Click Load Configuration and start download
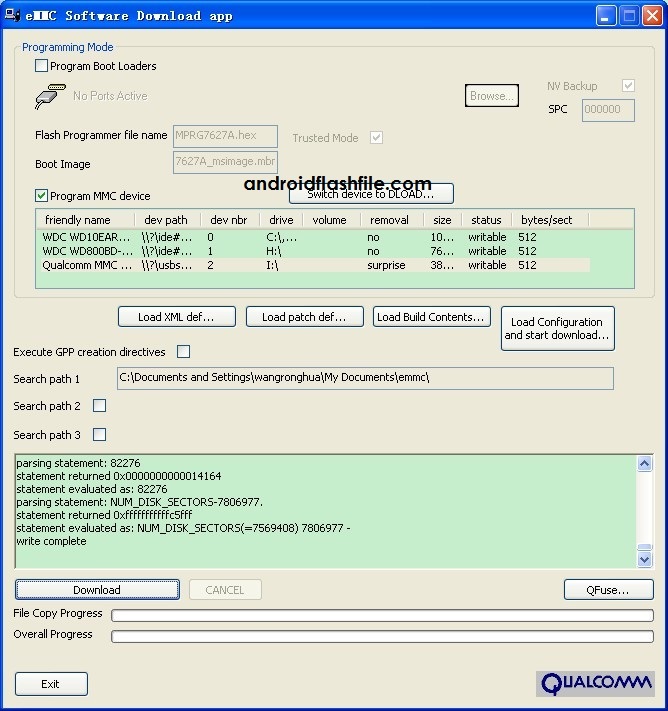Viewport: 668px width, 711px height. (558, 328)
